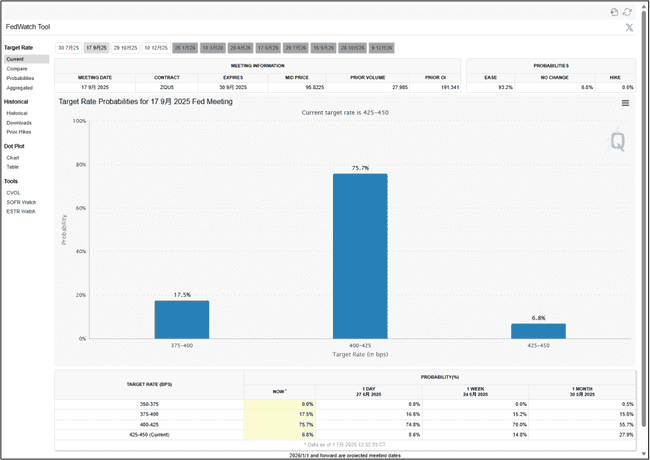Click the refresh arrows icon at top right
Screen dimensions: 650x460
[x=627, y=12]
